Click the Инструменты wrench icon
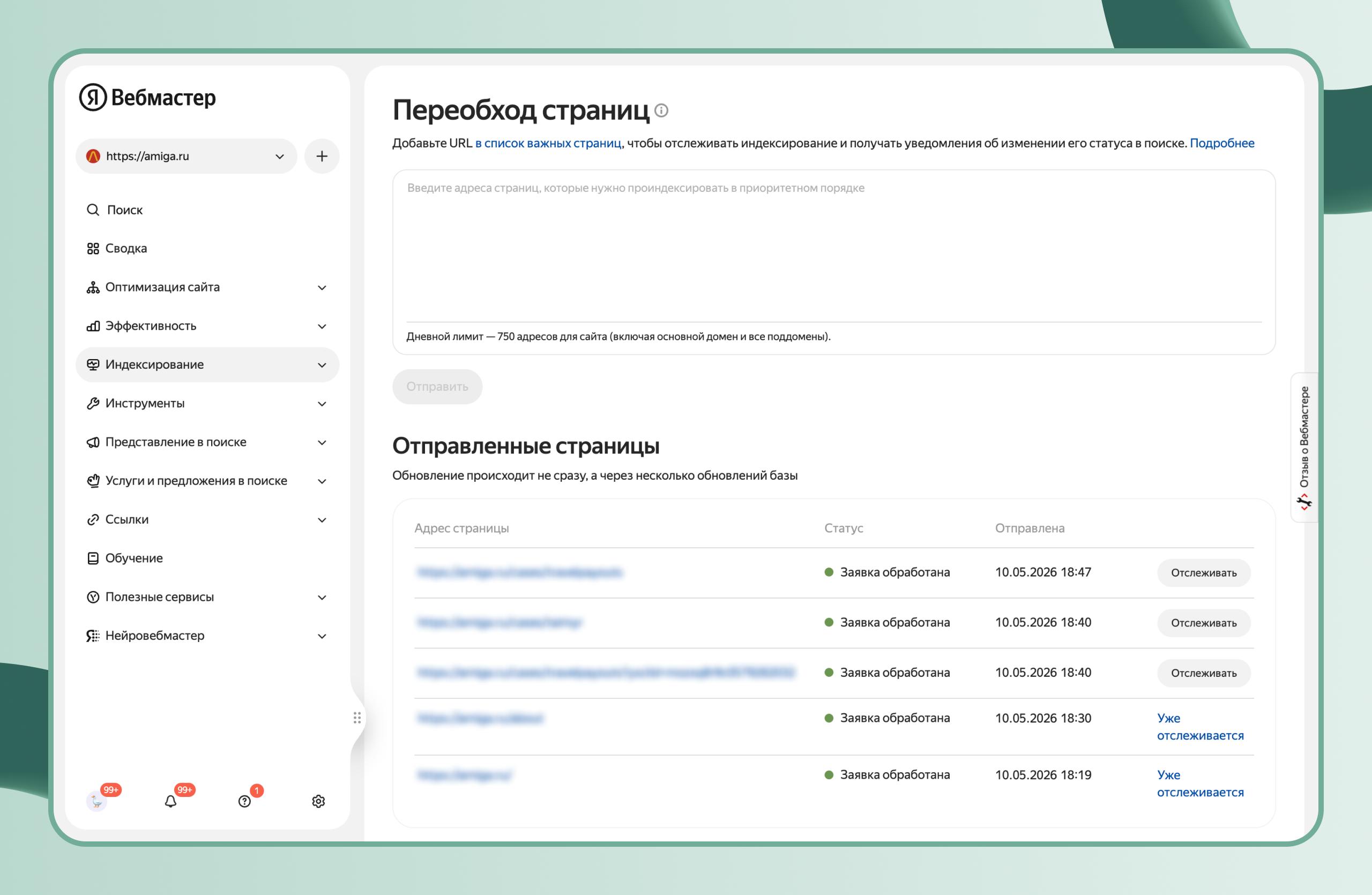 [93, 404]
